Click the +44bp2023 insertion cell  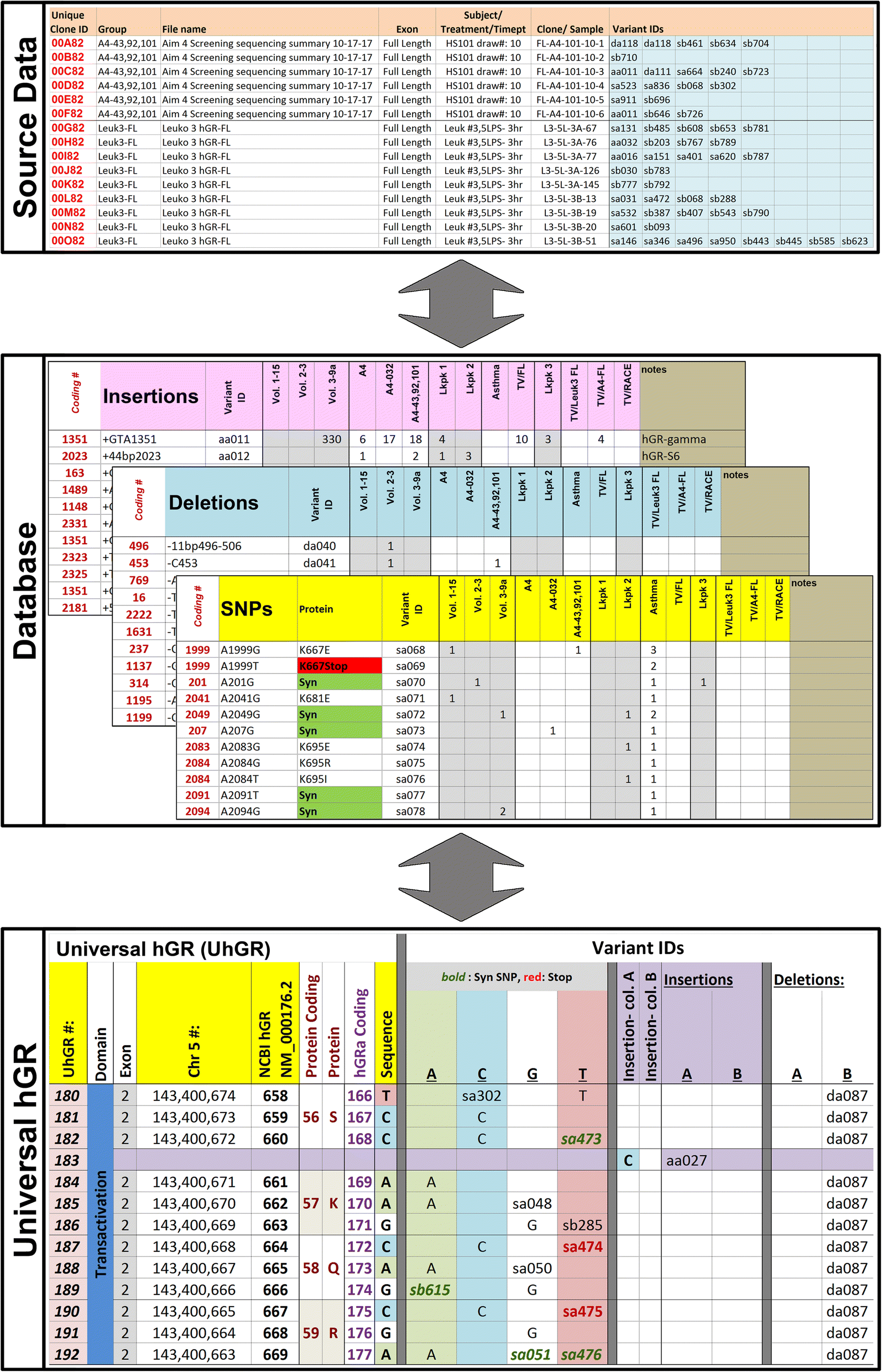coord(153,456)
